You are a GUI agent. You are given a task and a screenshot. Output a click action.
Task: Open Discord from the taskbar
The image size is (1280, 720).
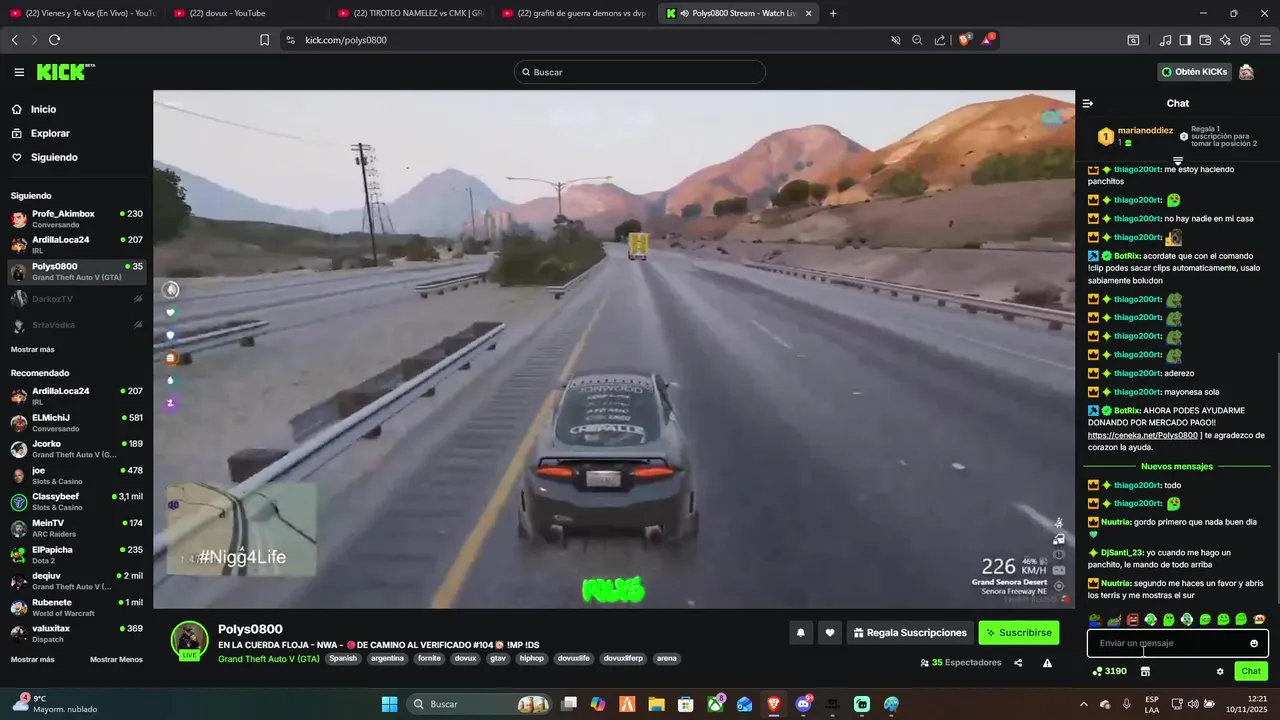803,704
